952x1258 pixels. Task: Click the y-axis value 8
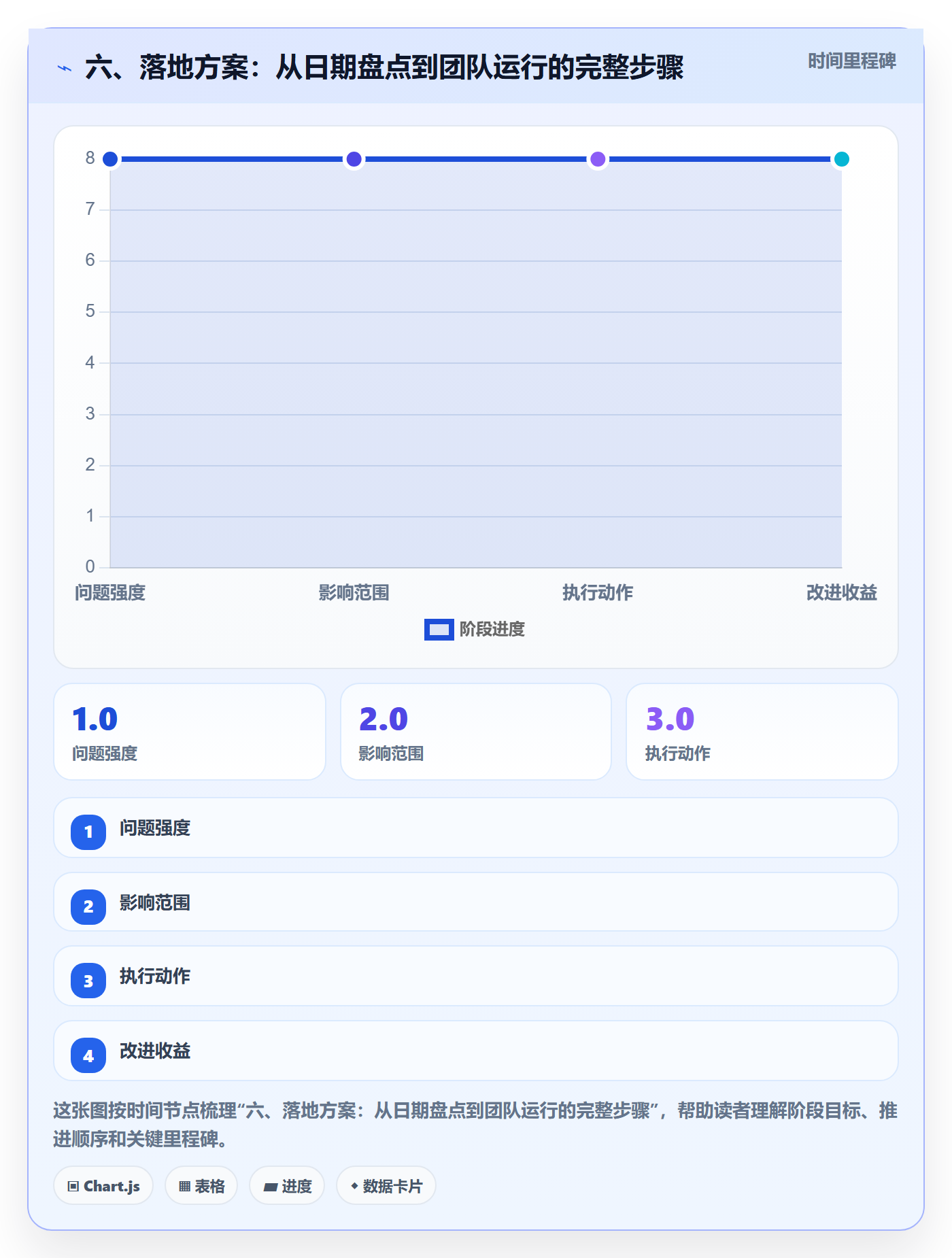click(x=90, y=158)
